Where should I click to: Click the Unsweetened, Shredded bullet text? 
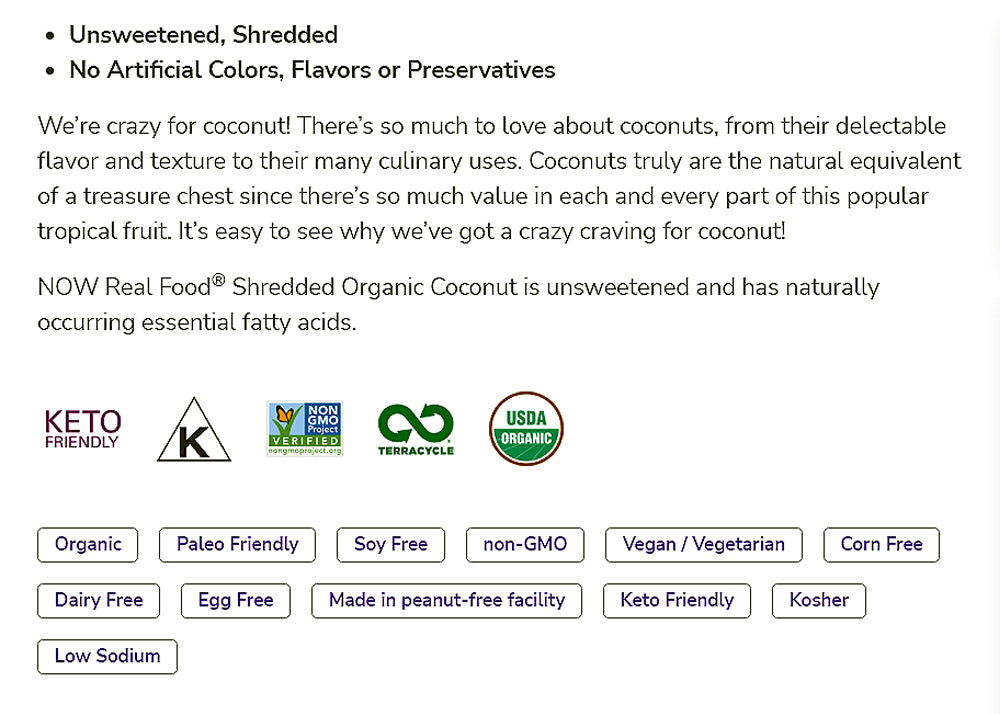203,35
